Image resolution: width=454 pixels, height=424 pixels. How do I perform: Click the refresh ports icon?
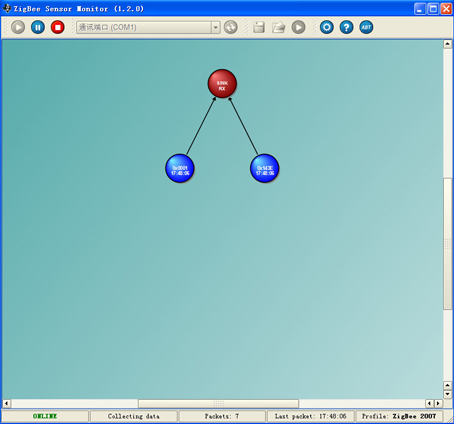tap(231, 27)
